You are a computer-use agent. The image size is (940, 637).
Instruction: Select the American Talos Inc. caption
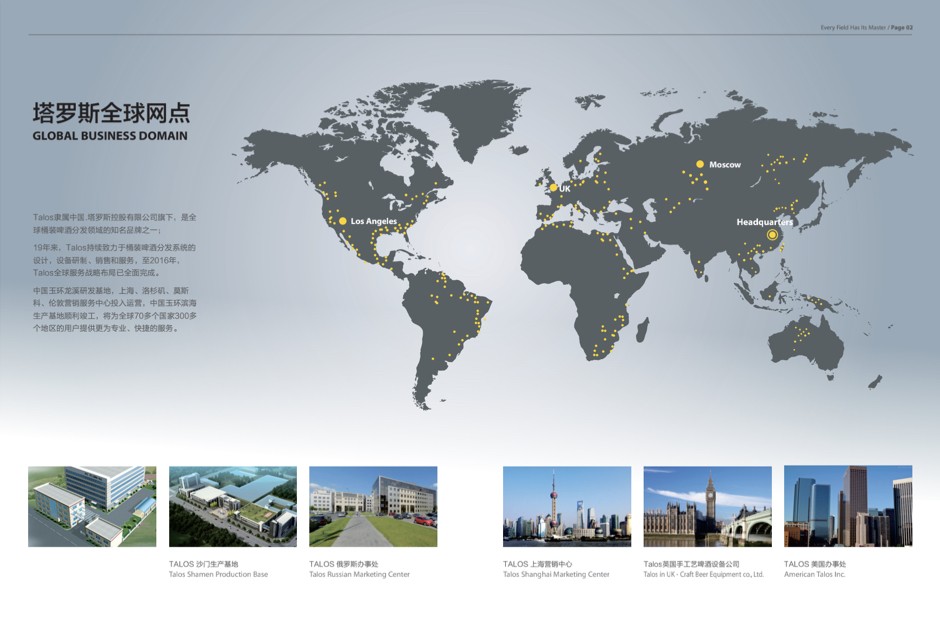pos(815,574)
